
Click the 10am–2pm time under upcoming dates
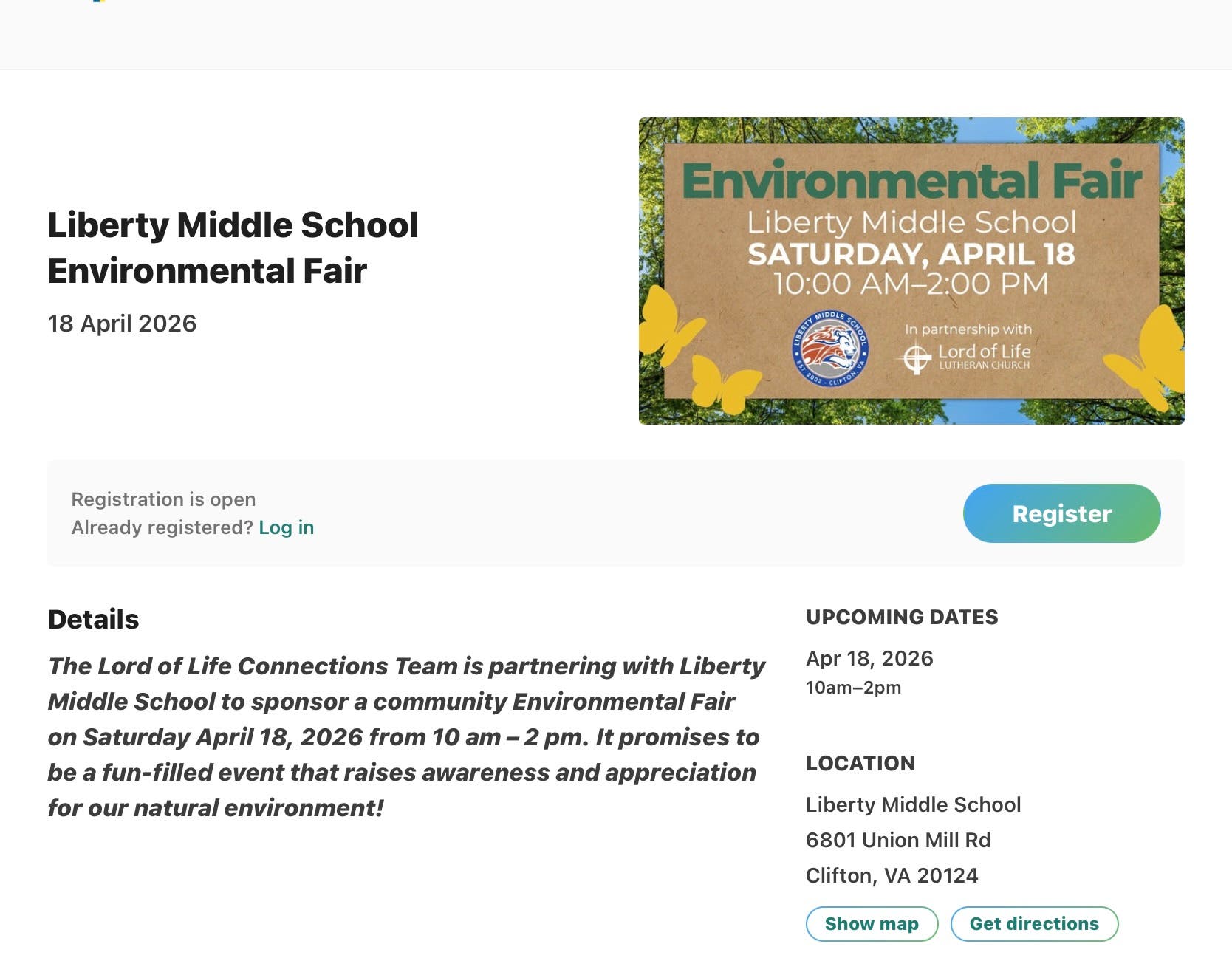[x=852, y=688]
